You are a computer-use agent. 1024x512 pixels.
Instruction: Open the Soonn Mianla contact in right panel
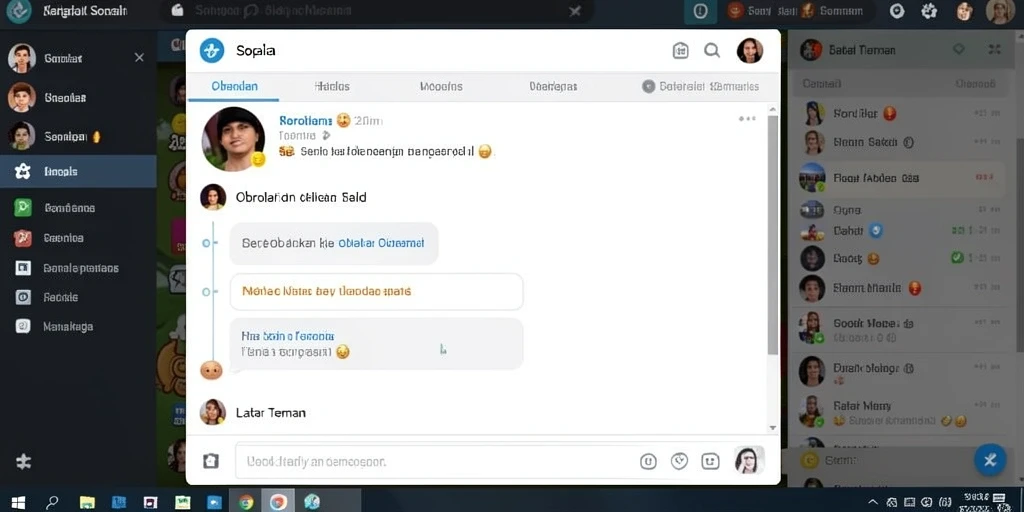click(x=898, y=288)
